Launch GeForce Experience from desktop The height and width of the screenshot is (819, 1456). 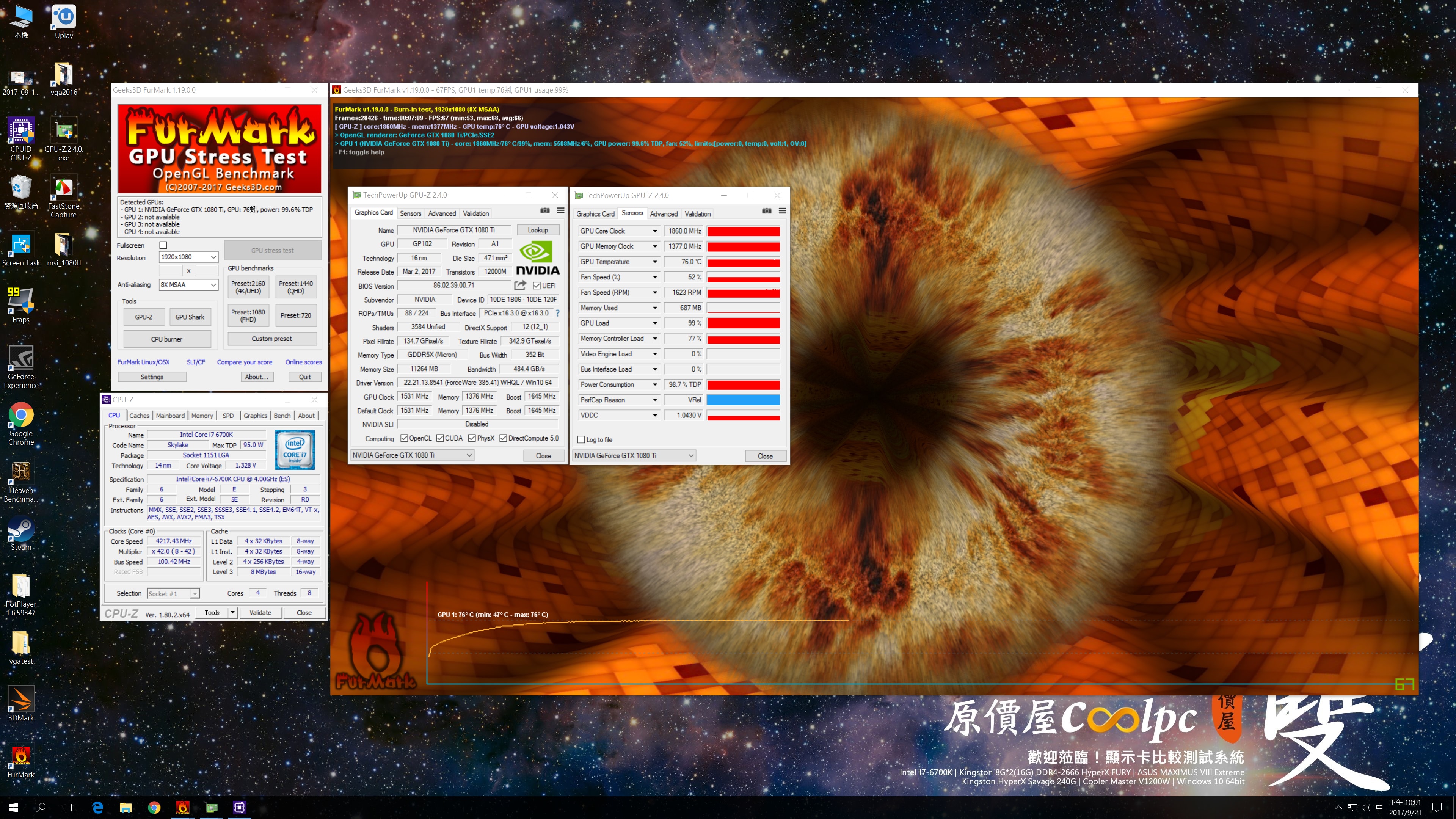click(21, 367)
